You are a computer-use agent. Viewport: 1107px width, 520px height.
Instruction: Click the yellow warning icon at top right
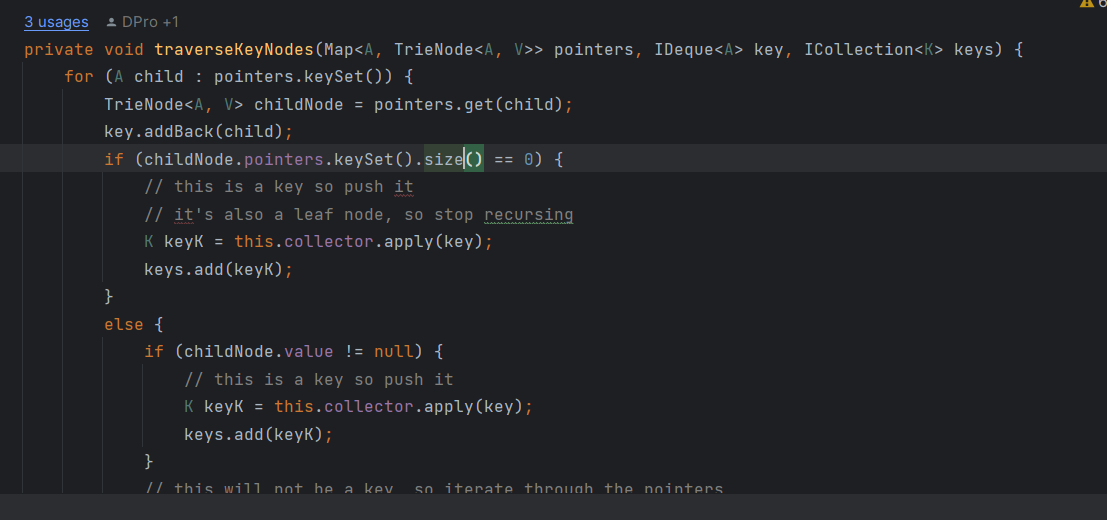click(1087, 4)
